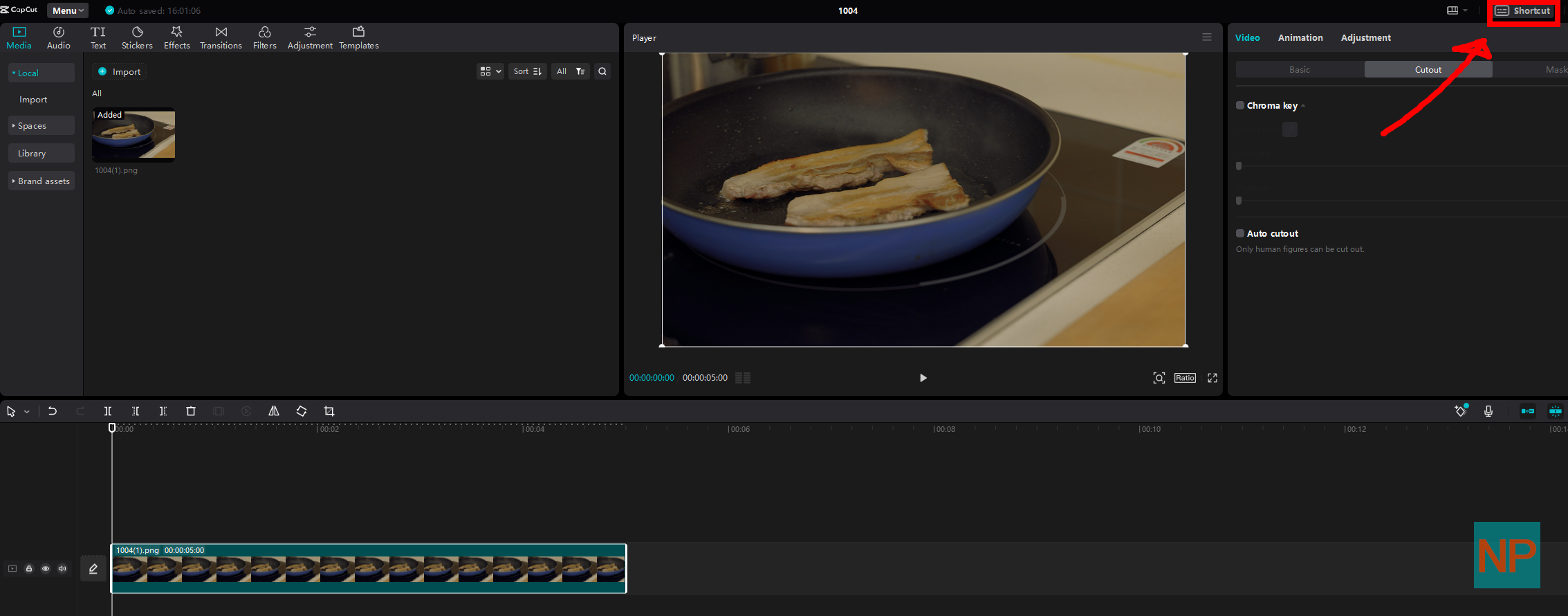The width and height of the screenshot is (1568, 616).
Task: Toggle main track magnet linkage
Action: (x=1527, y=411)
